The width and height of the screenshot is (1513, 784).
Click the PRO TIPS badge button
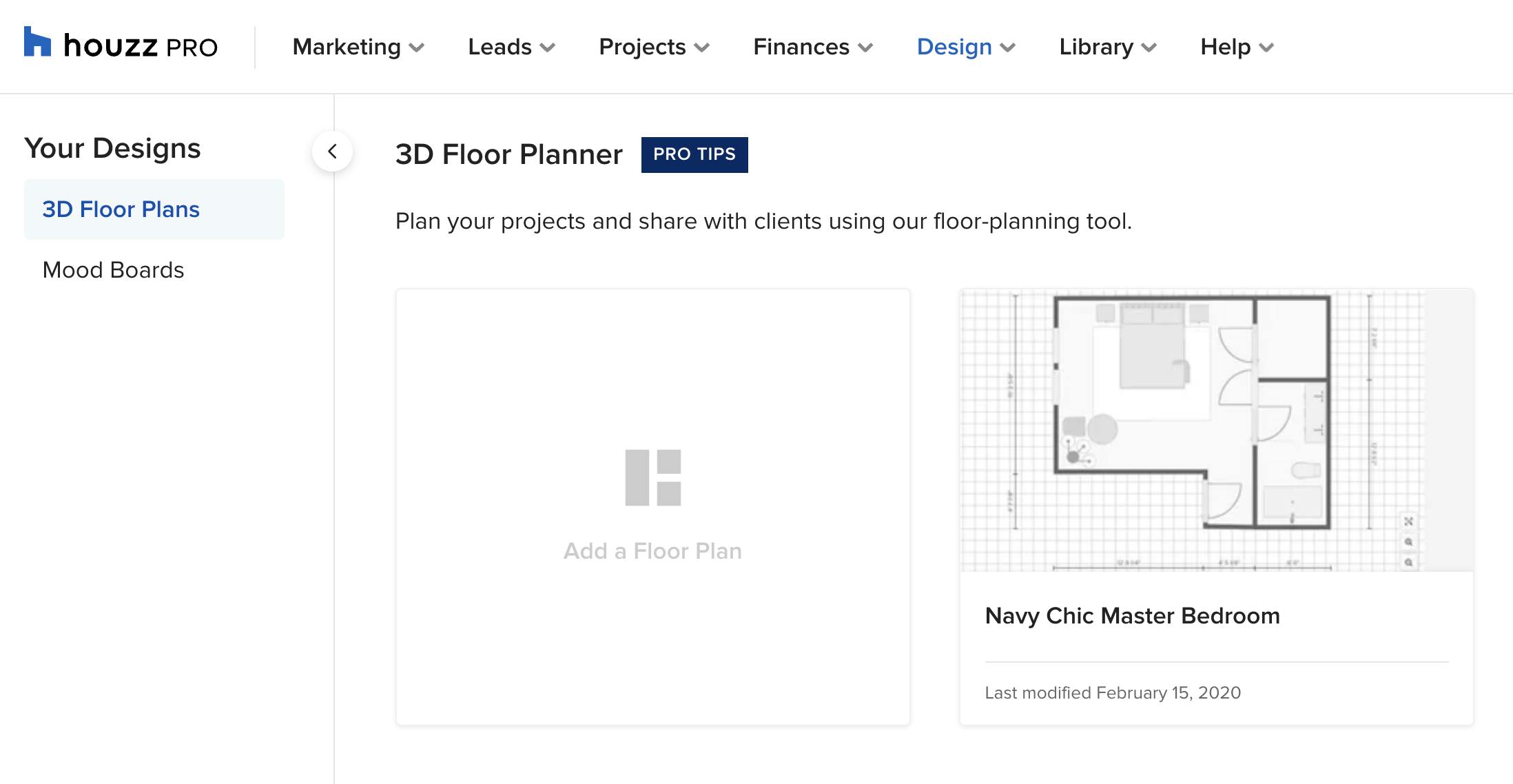point(694,153)
